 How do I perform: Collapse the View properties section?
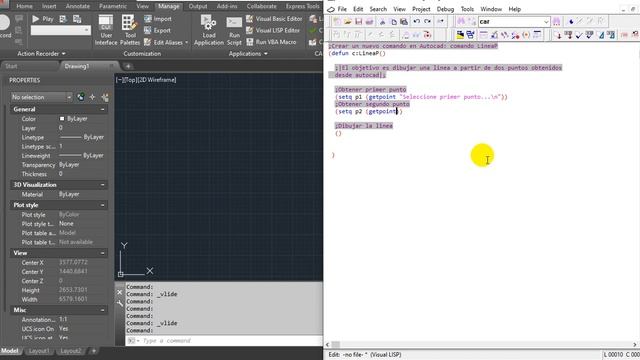(102, 253)
